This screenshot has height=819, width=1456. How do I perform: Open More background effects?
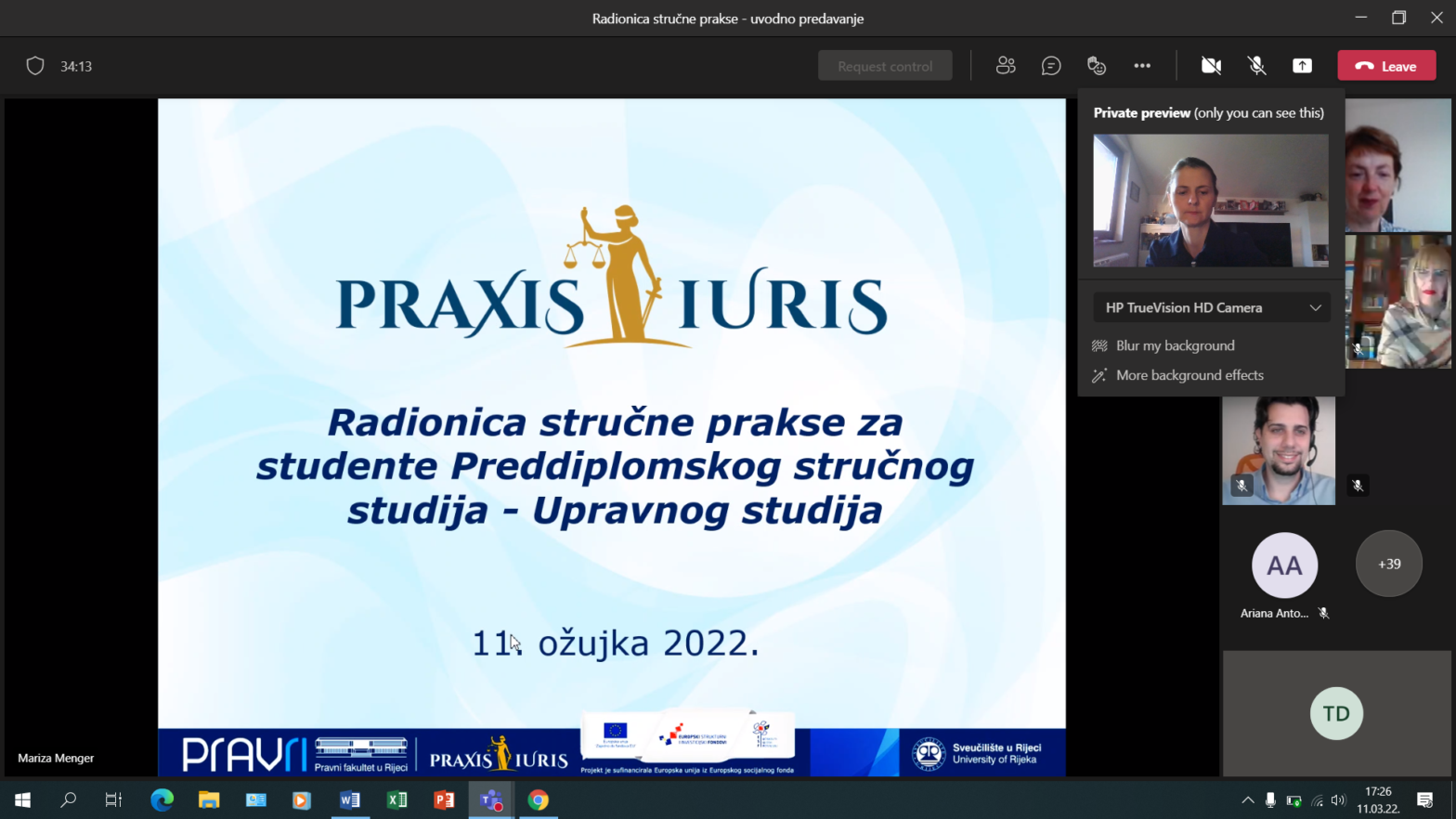[1189, 375]
